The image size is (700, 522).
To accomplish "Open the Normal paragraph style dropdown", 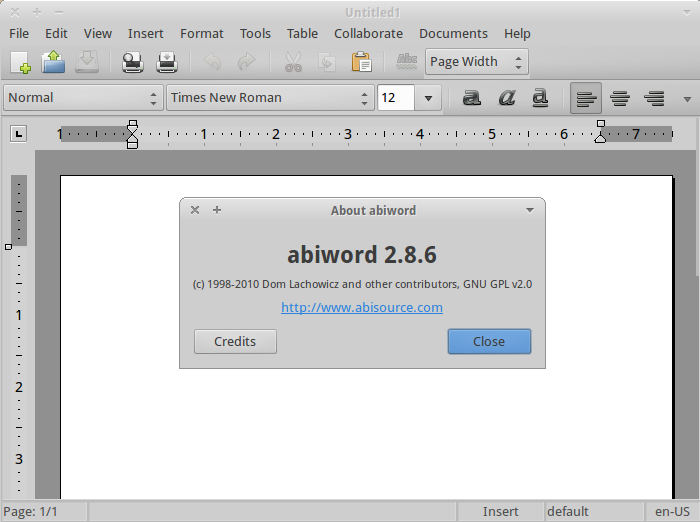I will pyautogui.click(x=83, y=97).
